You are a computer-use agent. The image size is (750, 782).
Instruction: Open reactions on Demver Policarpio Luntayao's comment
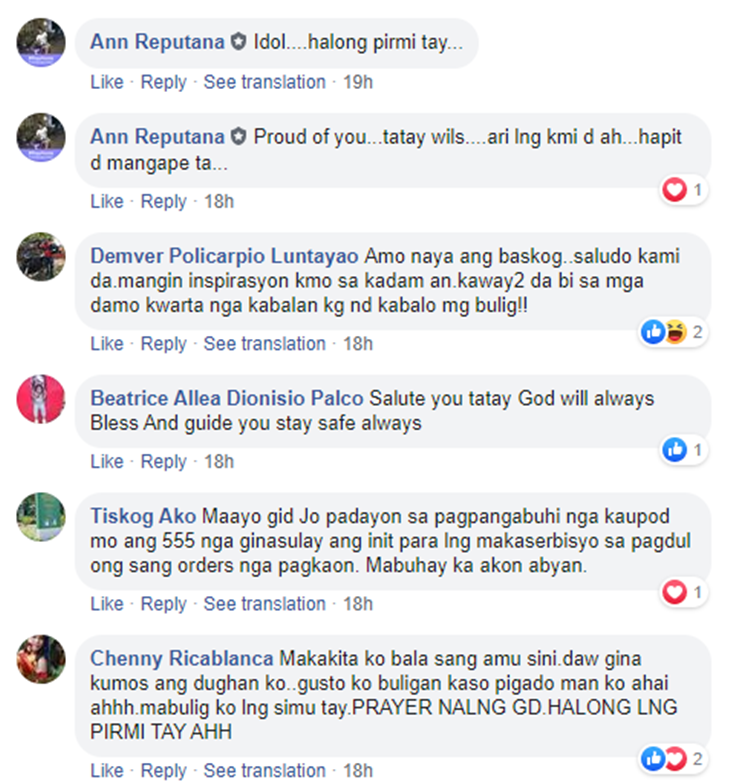[x=674, y=332]
